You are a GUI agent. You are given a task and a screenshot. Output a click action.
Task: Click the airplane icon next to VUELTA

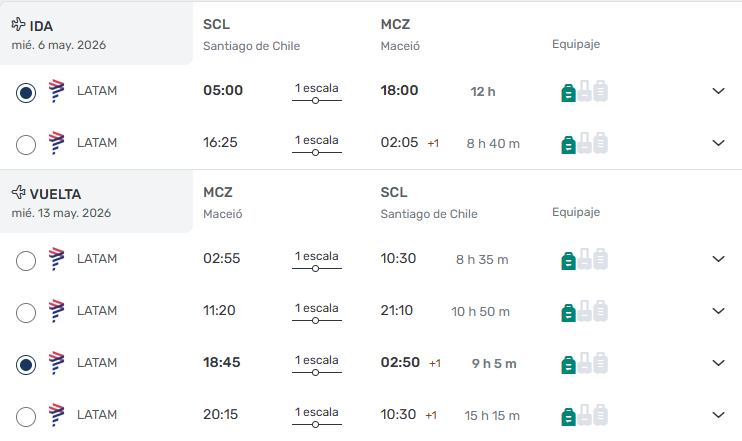tap(19, 192)
